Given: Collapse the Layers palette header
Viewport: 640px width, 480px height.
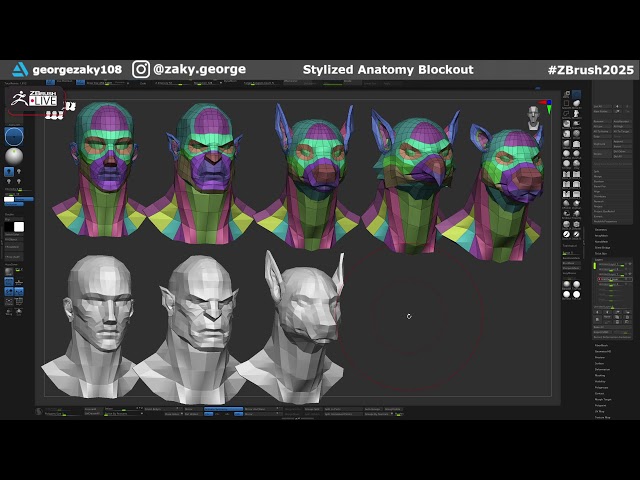Looking at the screenshot, I should pyautogui.click(x=599, y=260).
